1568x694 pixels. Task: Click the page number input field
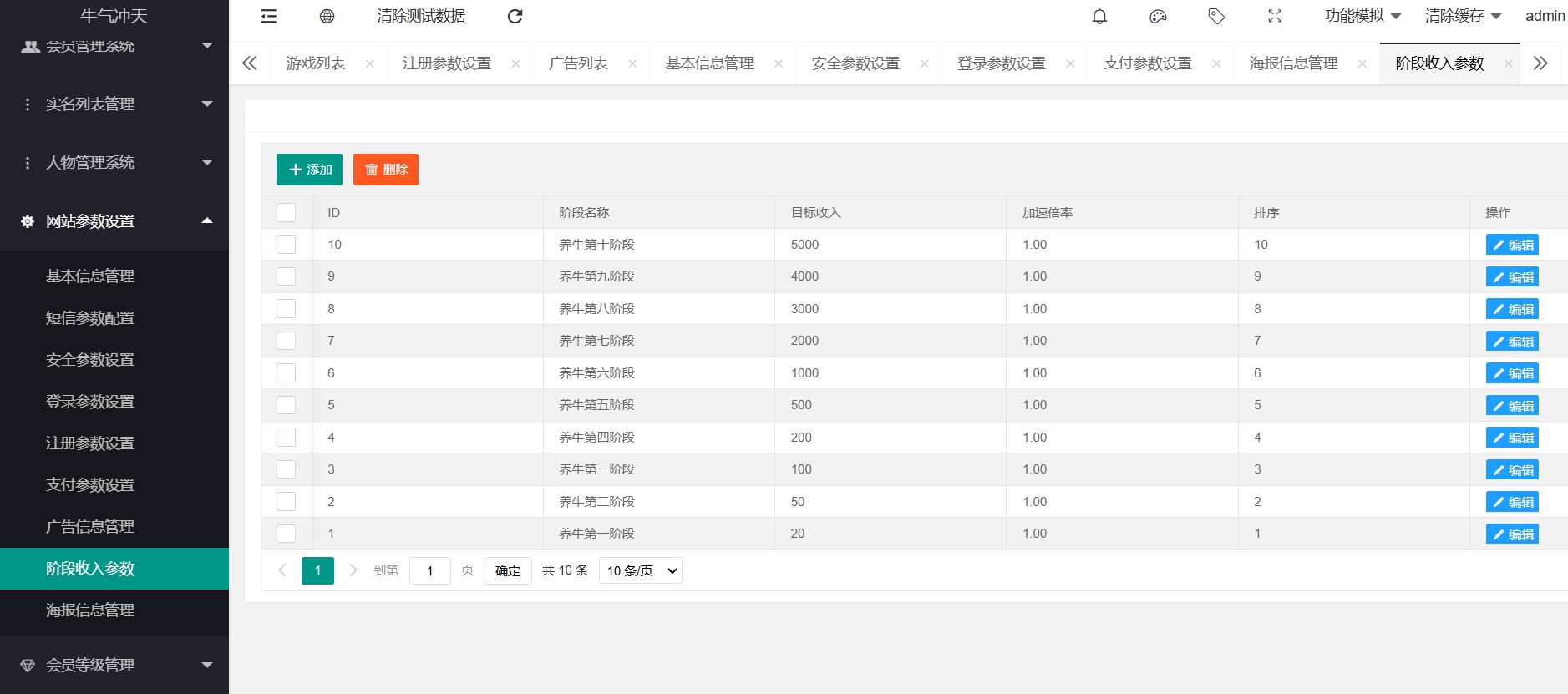[429, 570]
